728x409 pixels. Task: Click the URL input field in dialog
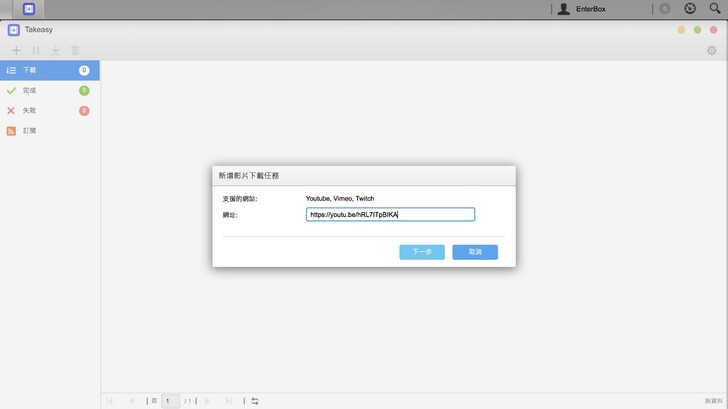point(390,214)
